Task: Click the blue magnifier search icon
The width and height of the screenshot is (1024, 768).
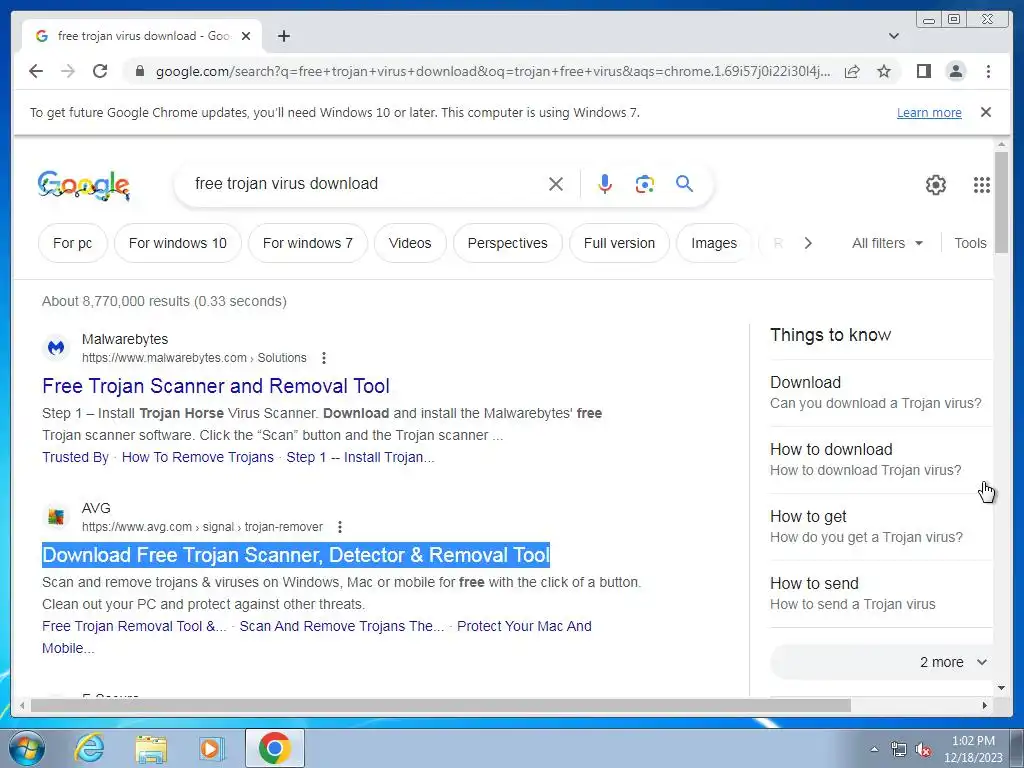Action: (x=684, y=184)
